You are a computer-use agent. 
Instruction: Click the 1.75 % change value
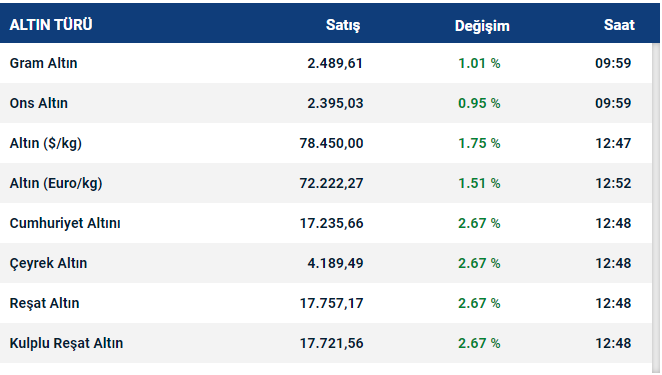click(479, 144)
